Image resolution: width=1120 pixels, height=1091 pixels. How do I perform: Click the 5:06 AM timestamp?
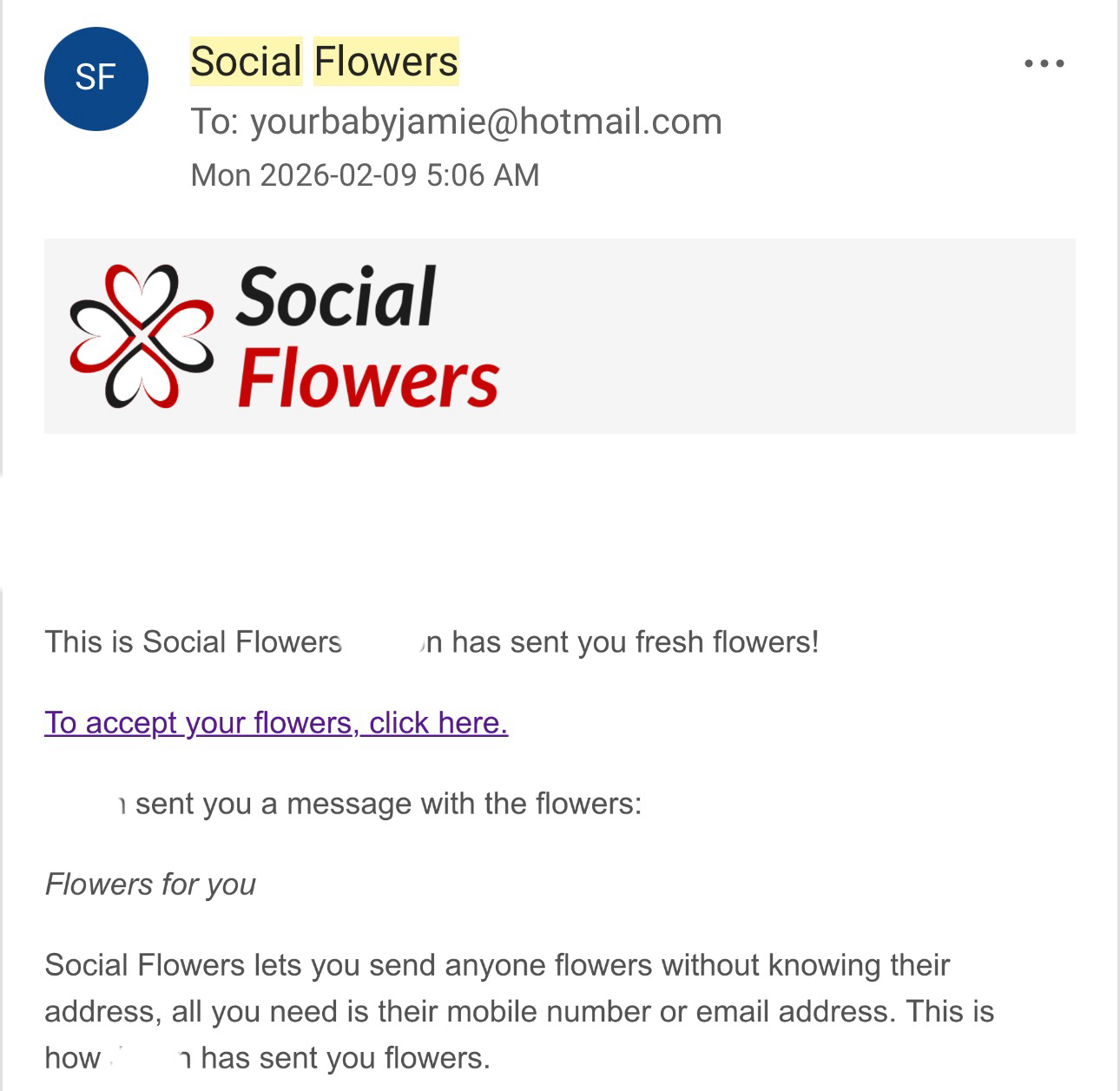tap(483, 175)
